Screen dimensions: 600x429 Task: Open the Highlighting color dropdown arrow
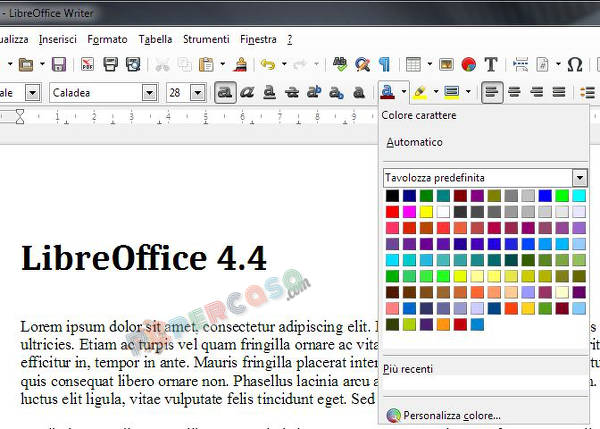click(436, 92)
